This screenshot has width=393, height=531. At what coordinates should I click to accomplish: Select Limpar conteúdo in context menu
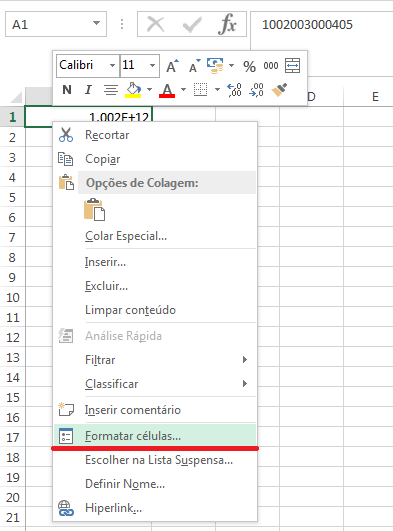pos(155,310)
